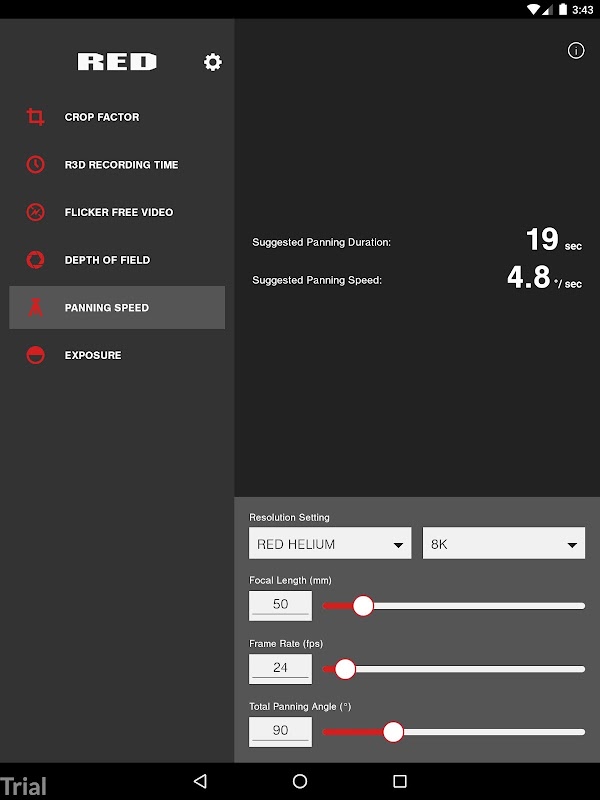
Task: Select the Crop Factor crop icon
Action: (35, 117)
